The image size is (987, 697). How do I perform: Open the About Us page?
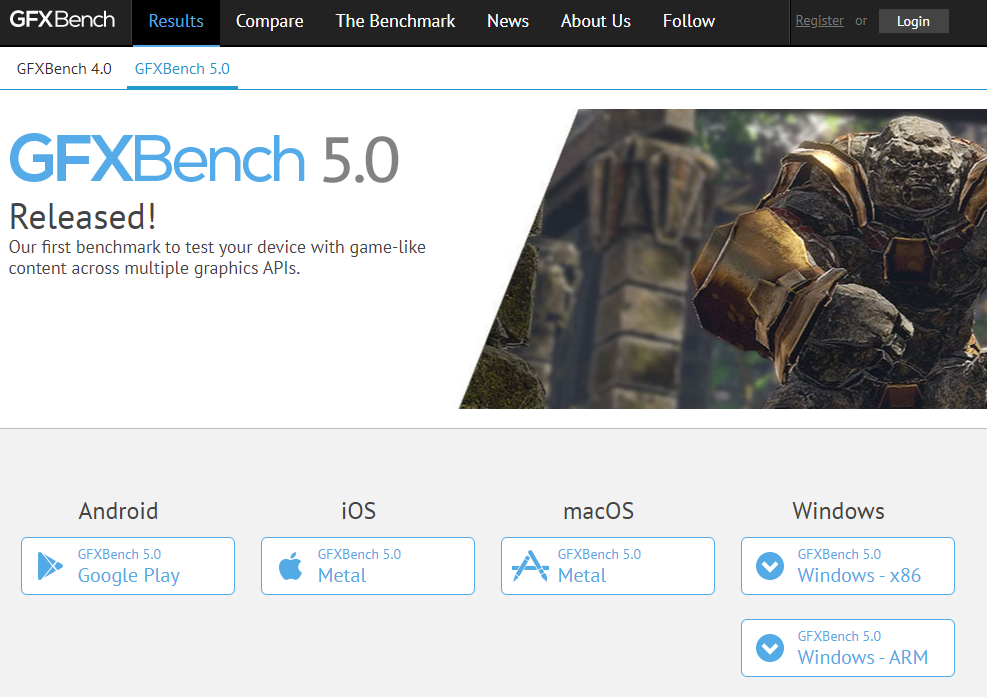pos(595,22)
